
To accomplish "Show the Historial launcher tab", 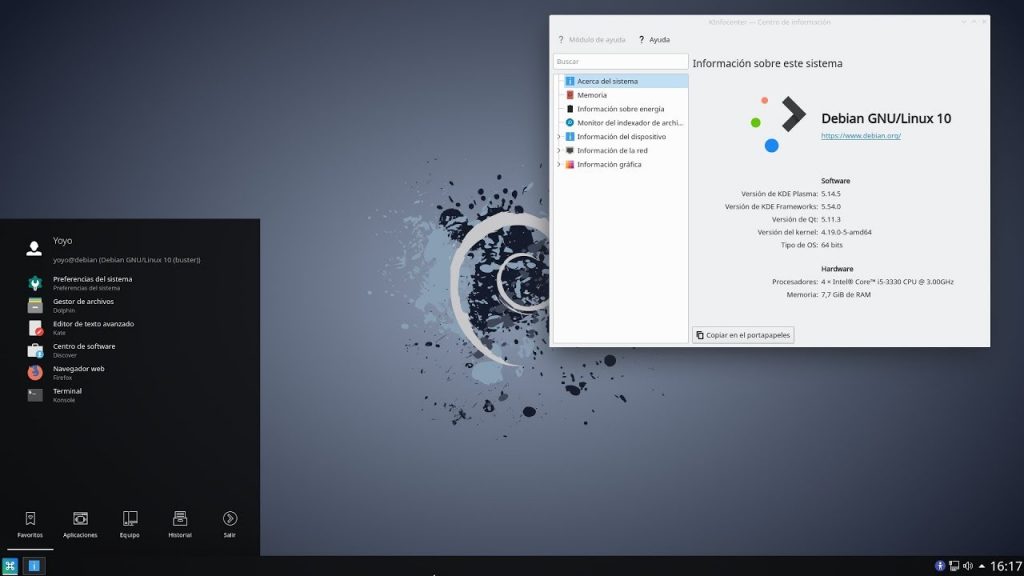I will (180, 524).
